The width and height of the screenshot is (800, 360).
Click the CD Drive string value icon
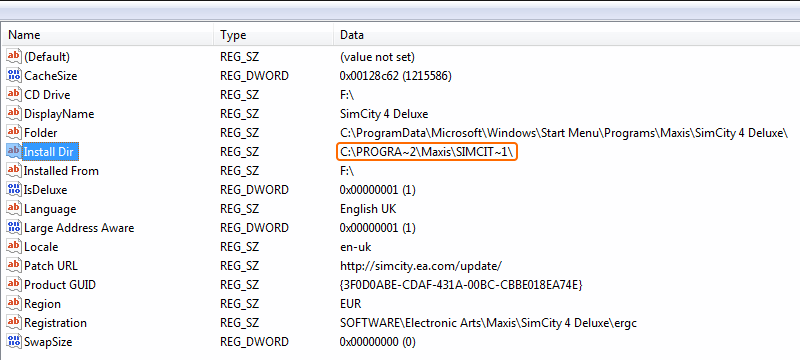click(x=14, y=94)
